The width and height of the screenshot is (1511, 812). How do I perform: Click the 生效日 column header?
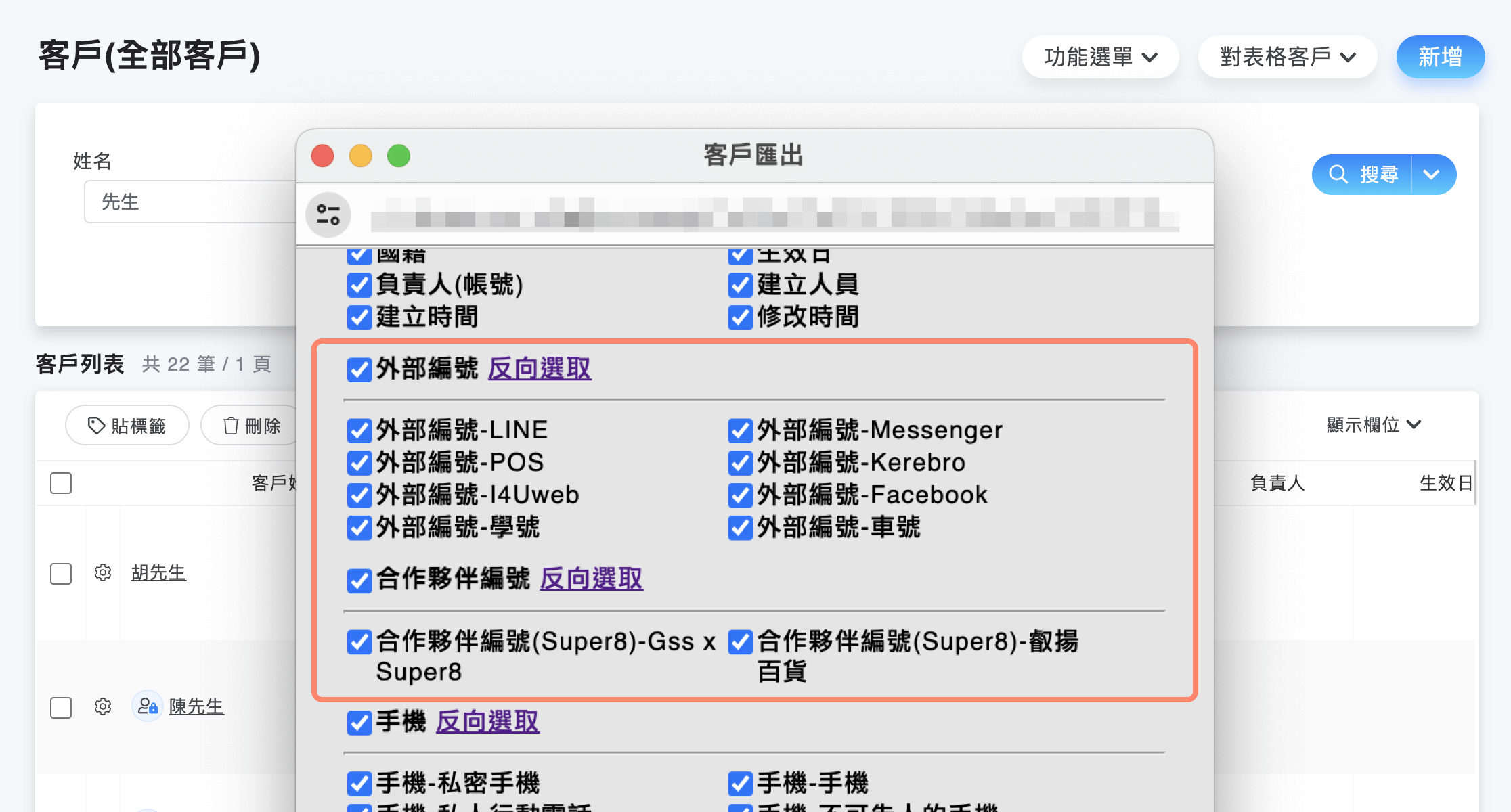pos(1446,483)
